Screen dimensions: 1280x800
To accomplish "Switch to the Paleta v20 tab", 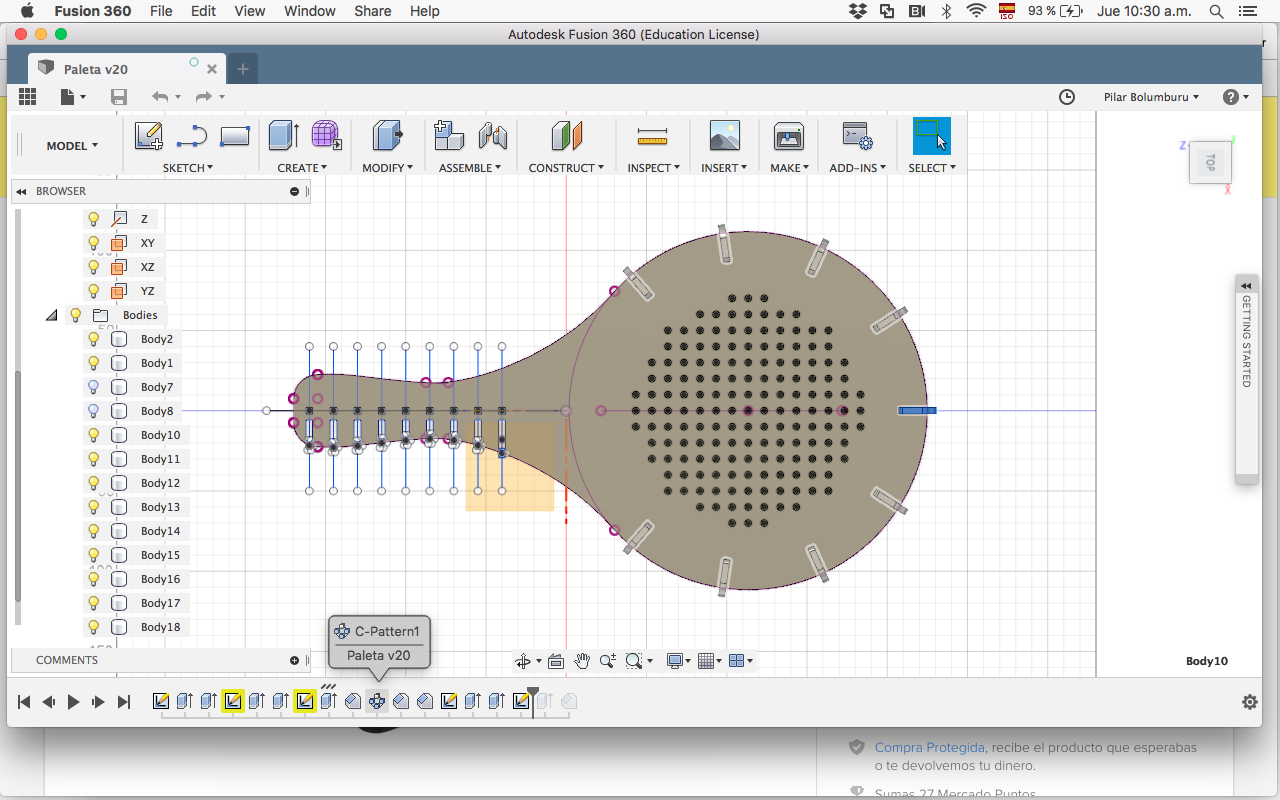I will click(x=126, y=69).
